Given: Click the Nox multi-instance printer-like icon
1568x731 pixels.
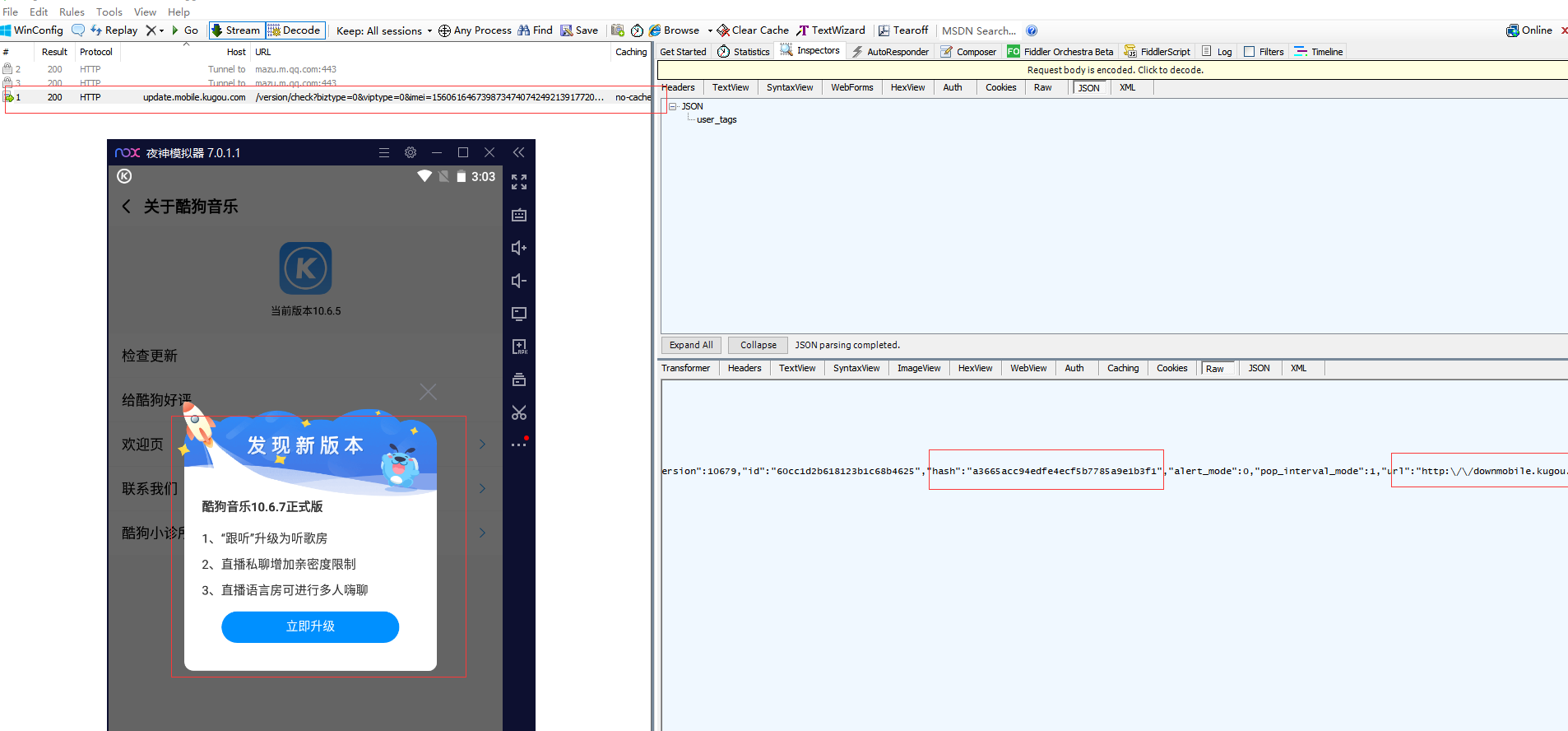Looking at the screenshot, I should click(519, 379).
